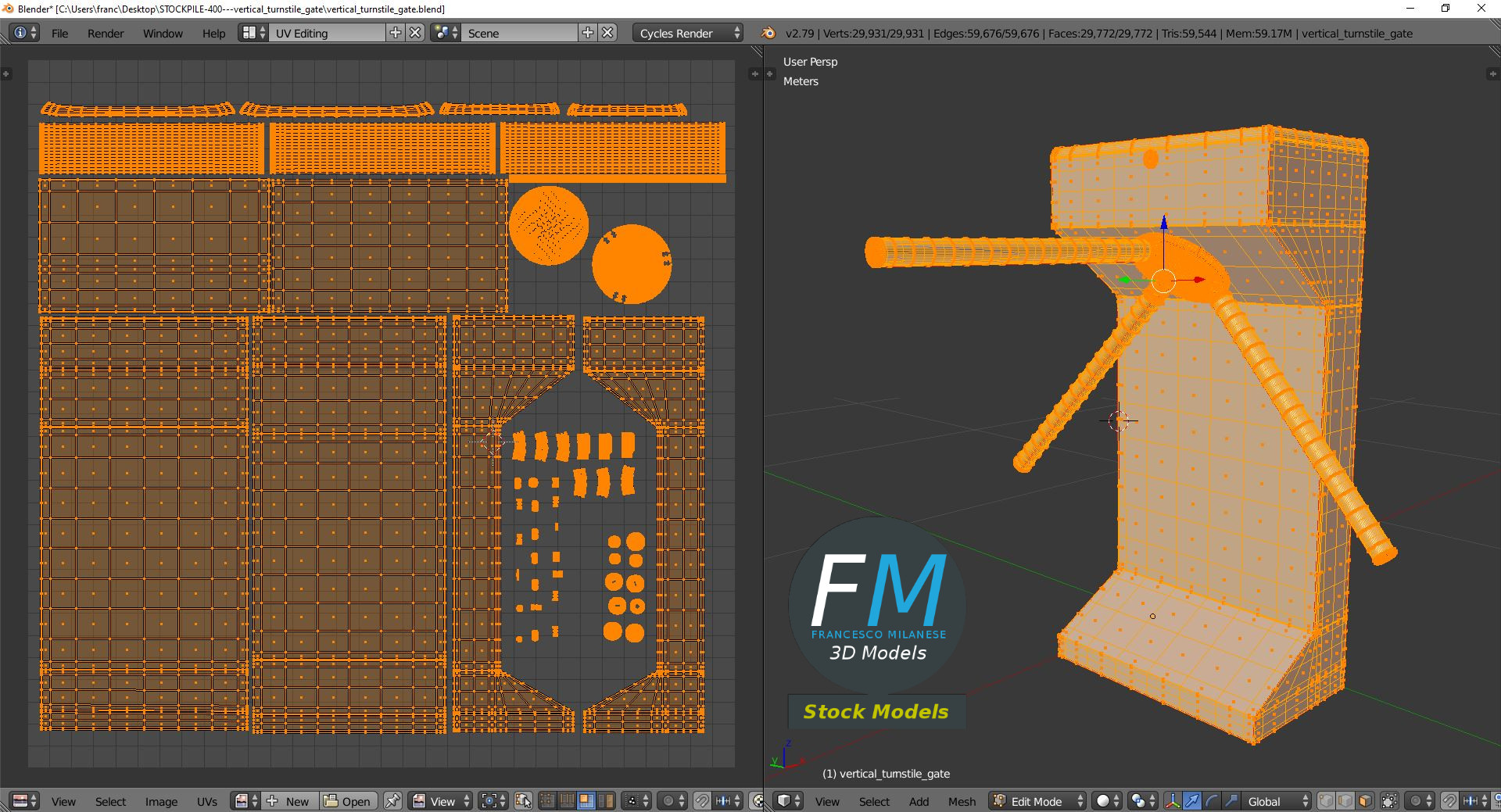Image resolution: width=1501 pixels, height=812 pixels.
Task: Open an image file
Action: coord(349,801)
